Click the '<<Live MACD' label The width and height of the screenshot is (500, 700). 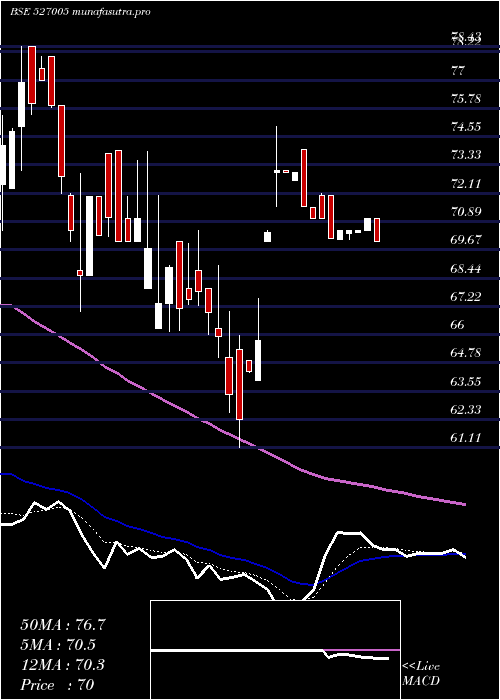tap(421, 674)
